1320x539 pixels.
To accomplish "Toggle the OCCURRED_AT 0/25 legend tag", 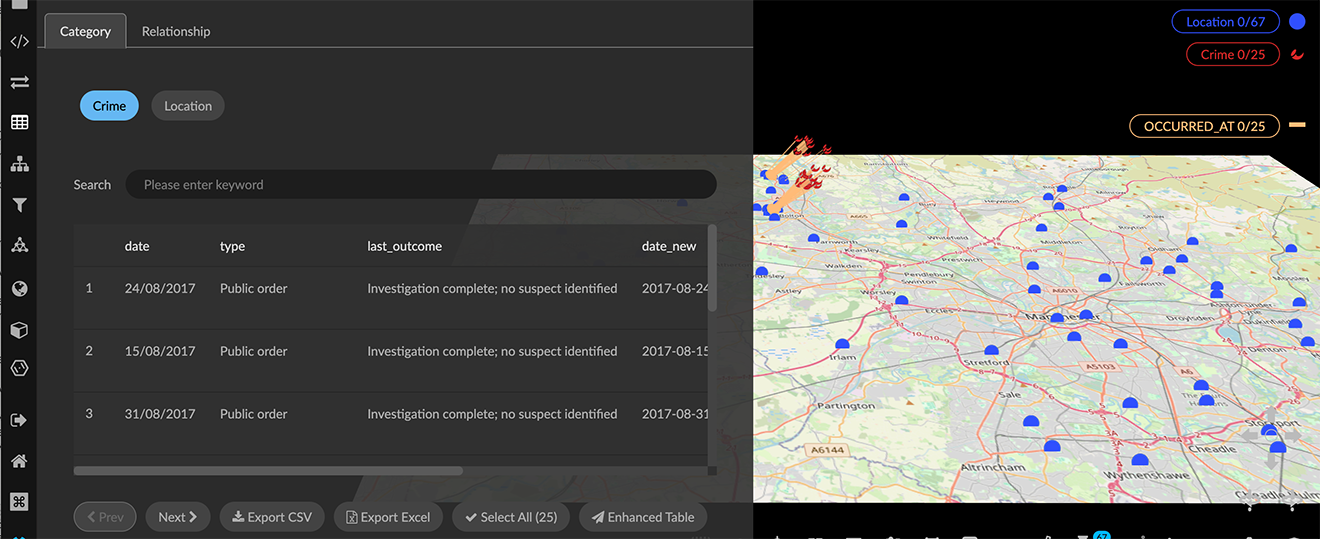I will (x=1204, y=126).
